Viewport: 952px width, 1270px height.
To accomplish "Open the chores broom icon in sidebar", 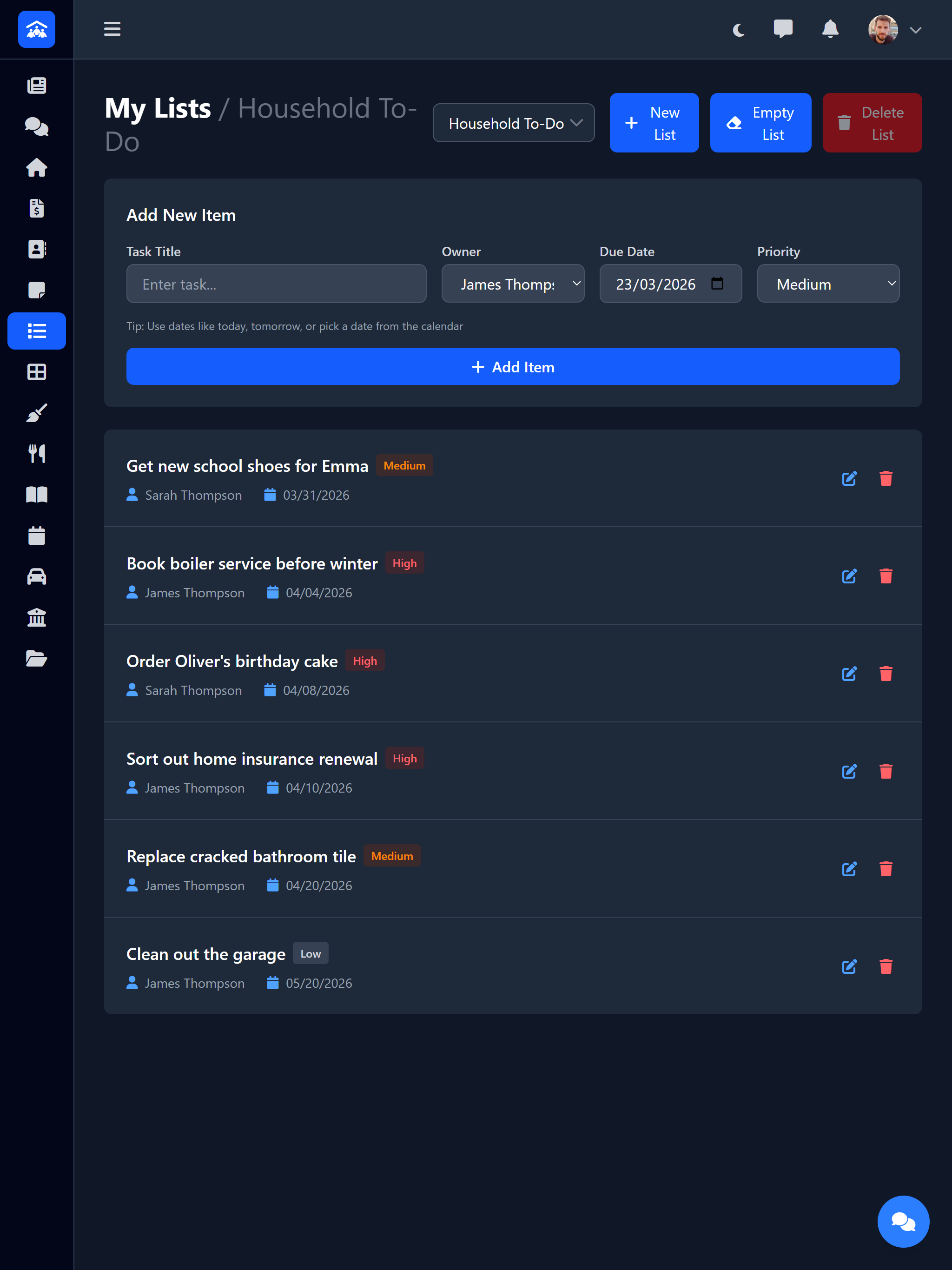I will point(36,412).
